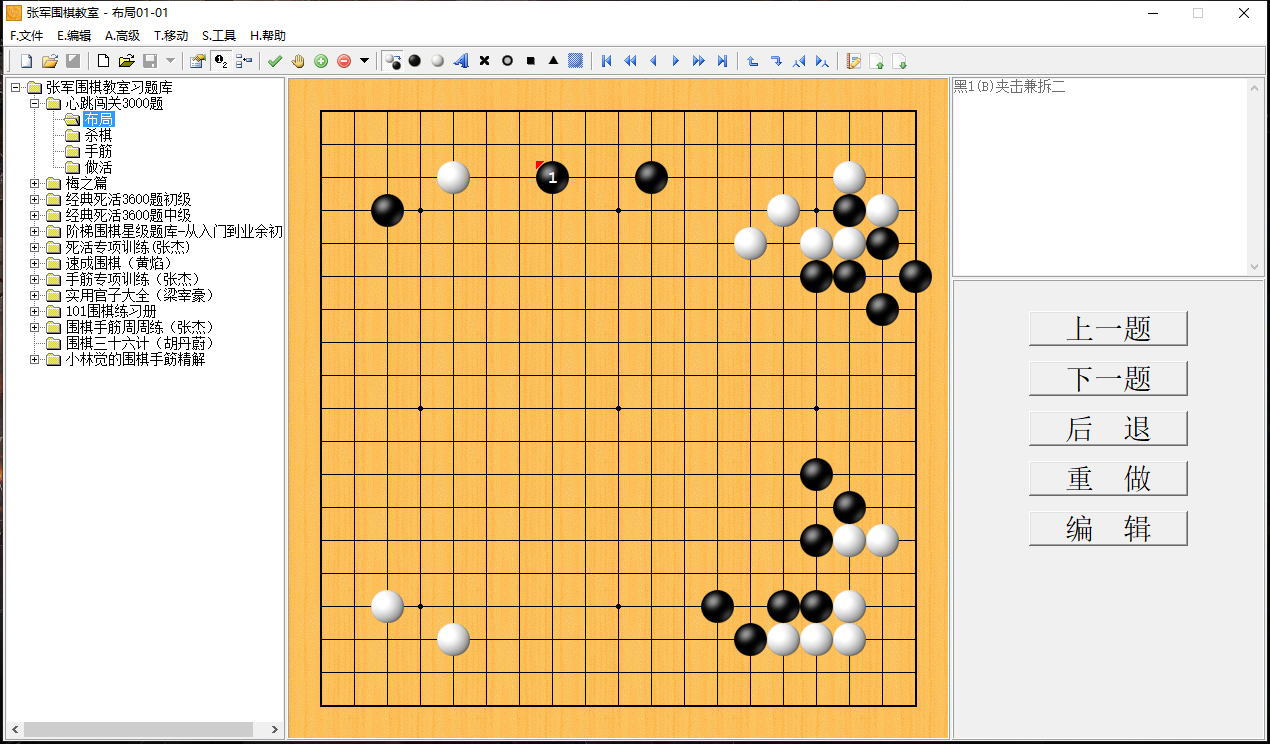The image size is (1270, 744).
Task: Select the hand tool in toolbar
Action: click(x=298, y=61)
